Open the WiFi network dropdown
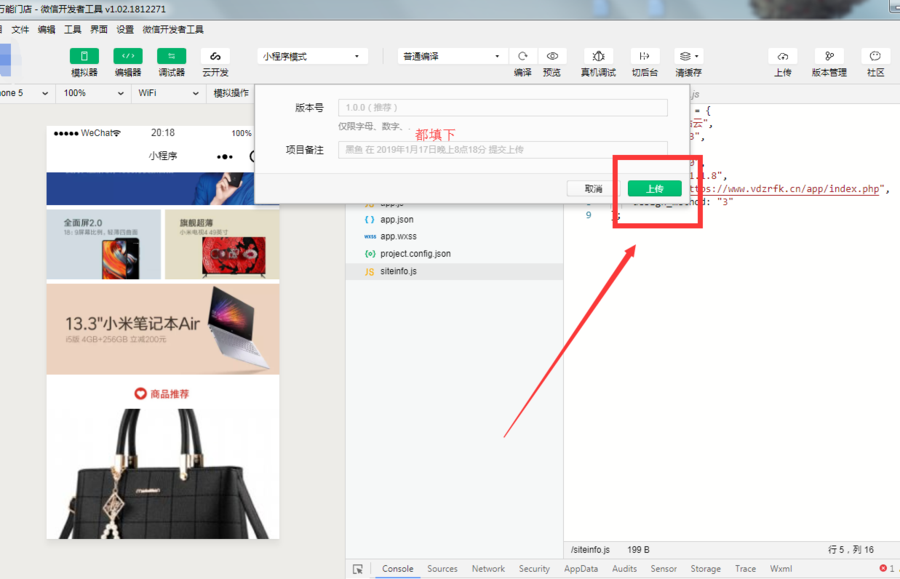 pos(168,93)
